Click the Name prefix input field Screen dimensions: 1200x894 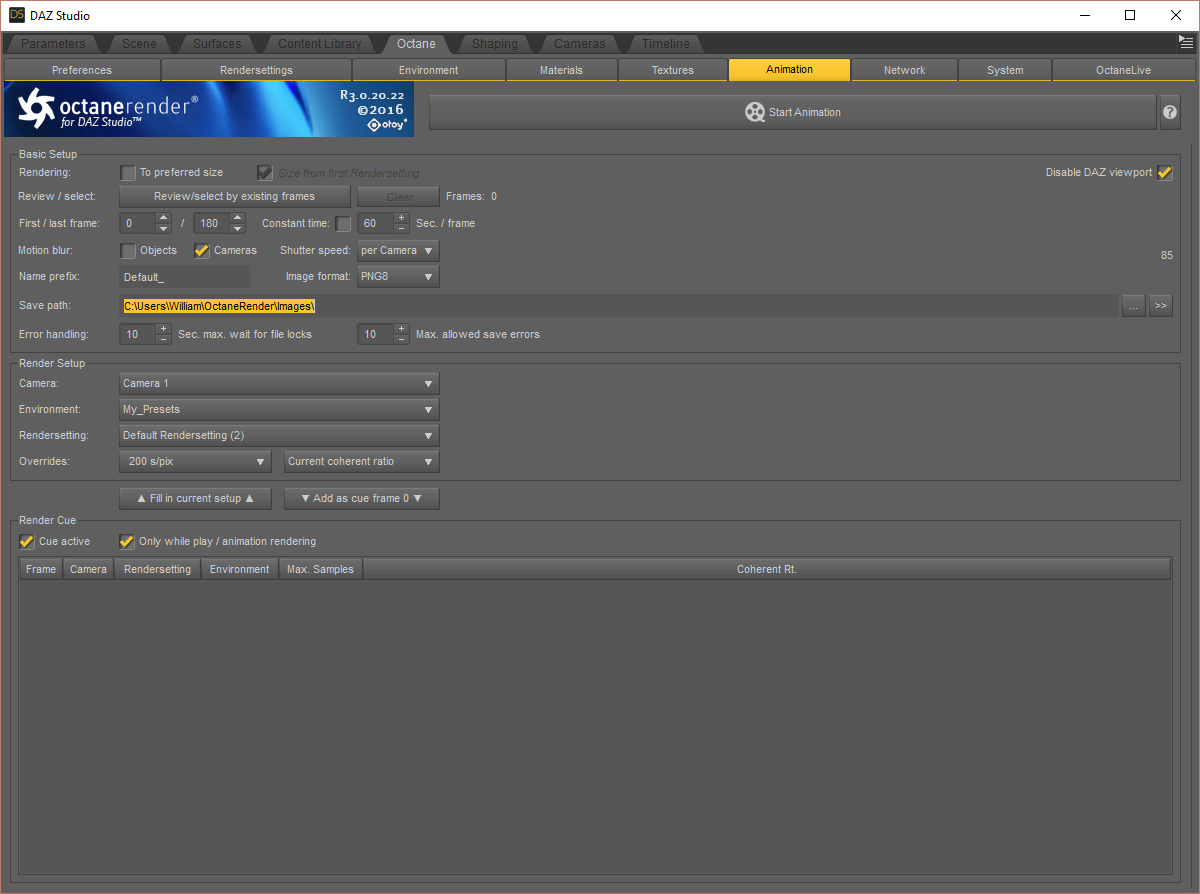(184, 277)
